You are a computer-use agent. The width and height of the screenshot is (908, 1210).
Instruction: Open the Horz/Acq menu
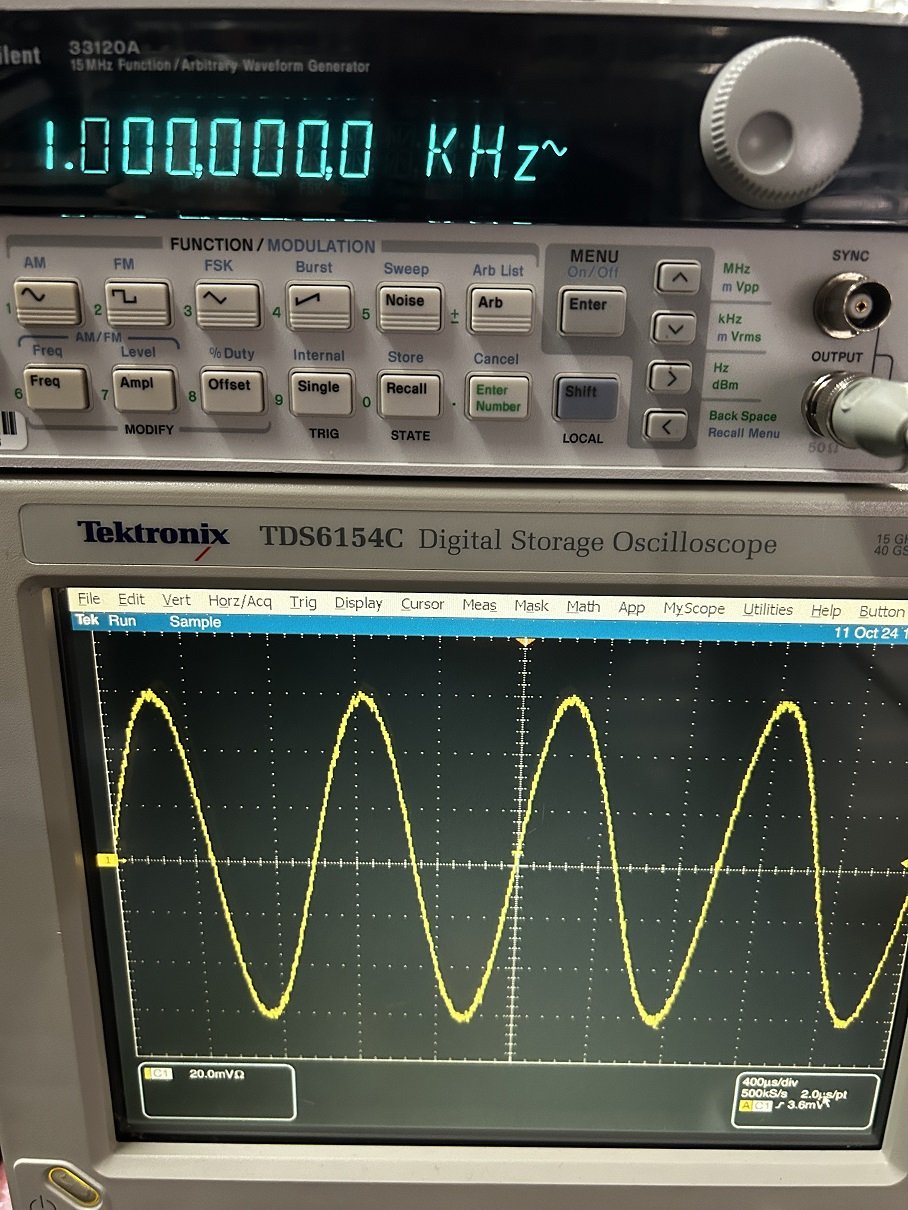[x=240, y=601]
